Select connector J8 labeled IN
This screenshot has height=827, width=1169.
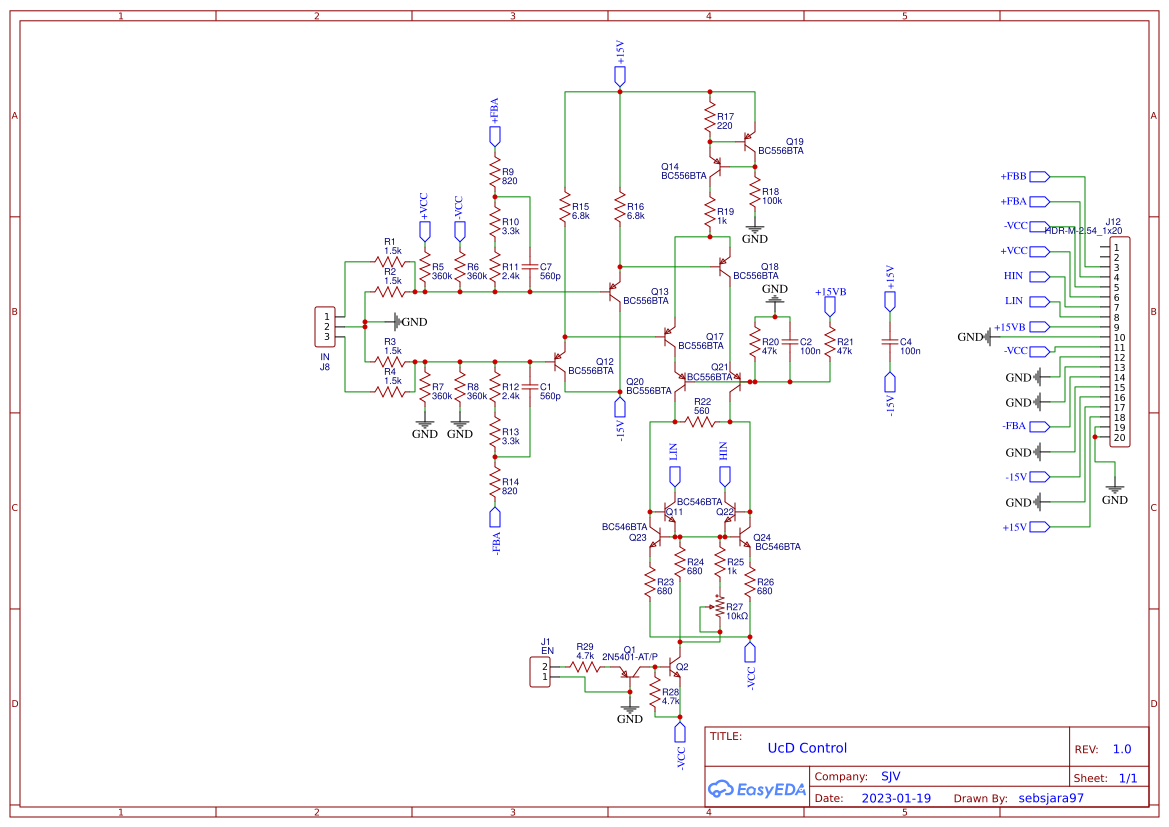[327, 325]
